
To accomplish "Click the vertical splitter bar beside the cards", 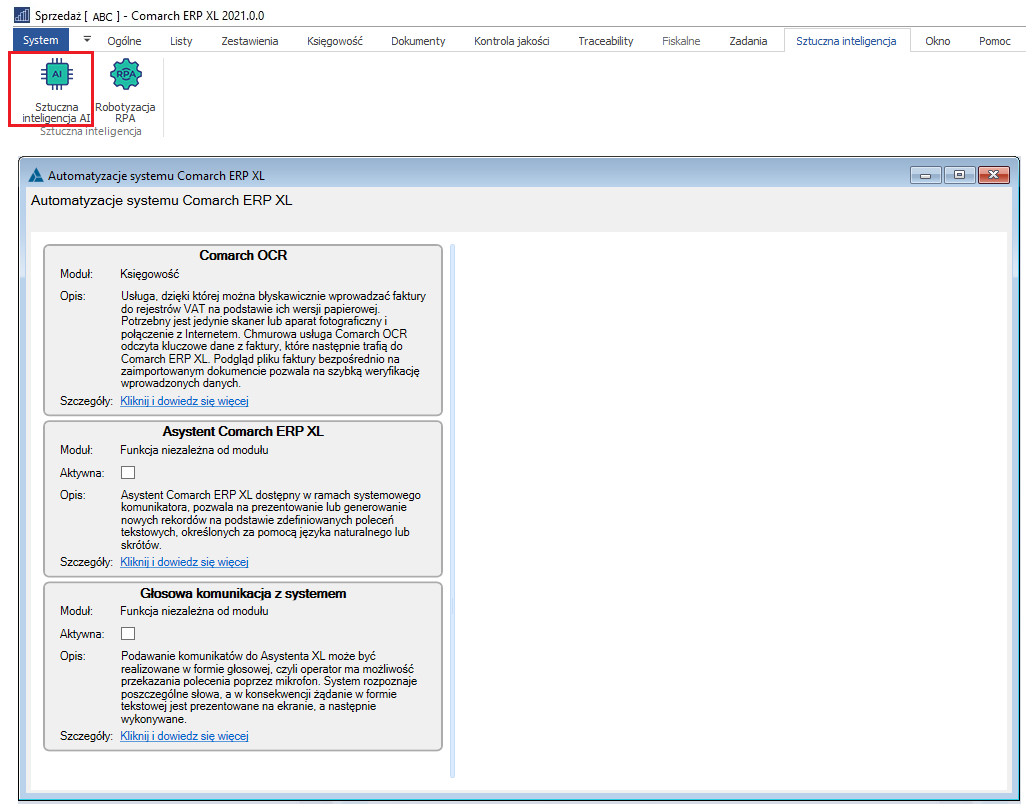I will click(x=452, y=510).
